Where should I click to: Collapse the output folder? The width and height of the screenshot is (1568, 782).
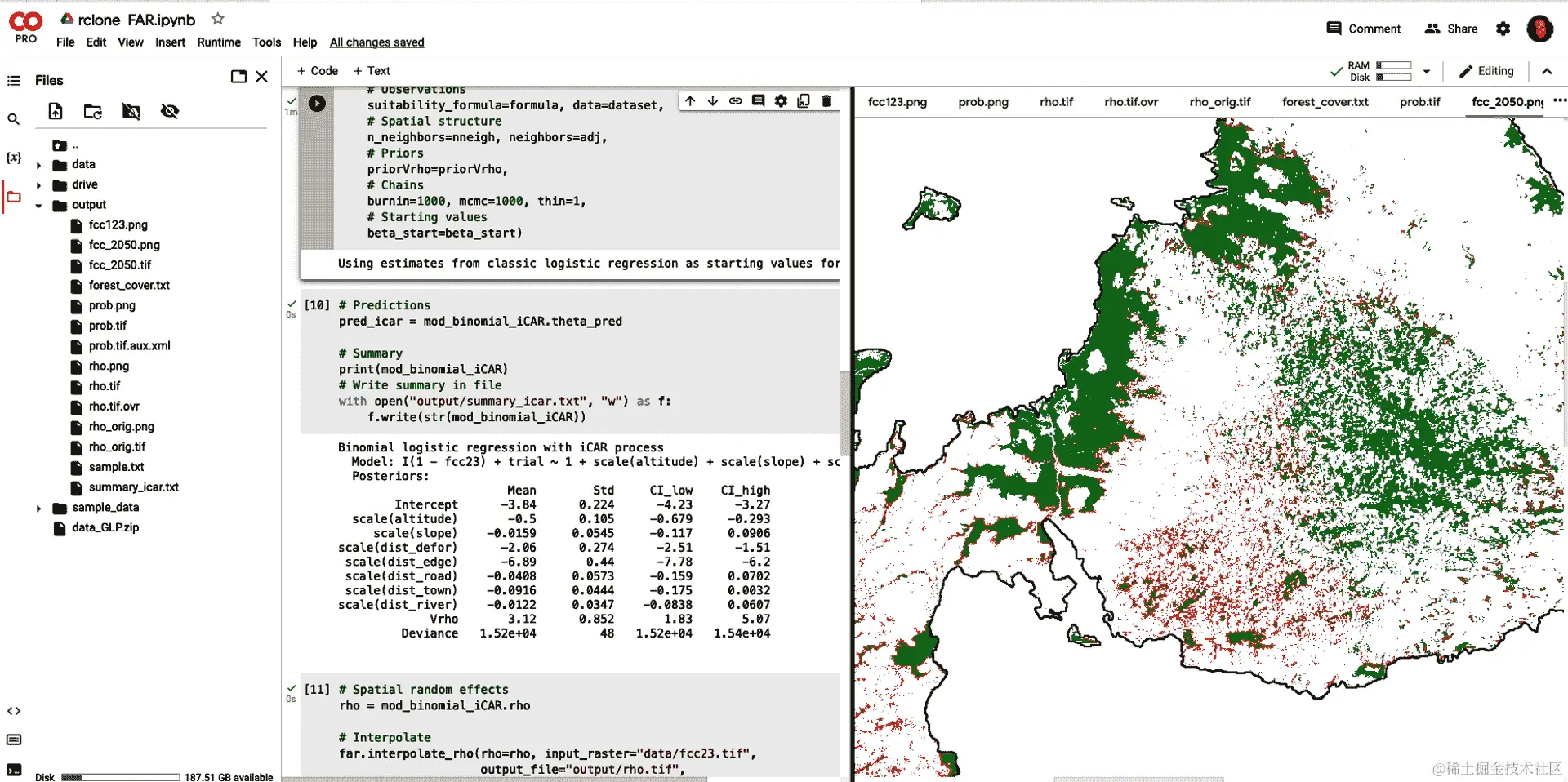click(x=38, y=206)
